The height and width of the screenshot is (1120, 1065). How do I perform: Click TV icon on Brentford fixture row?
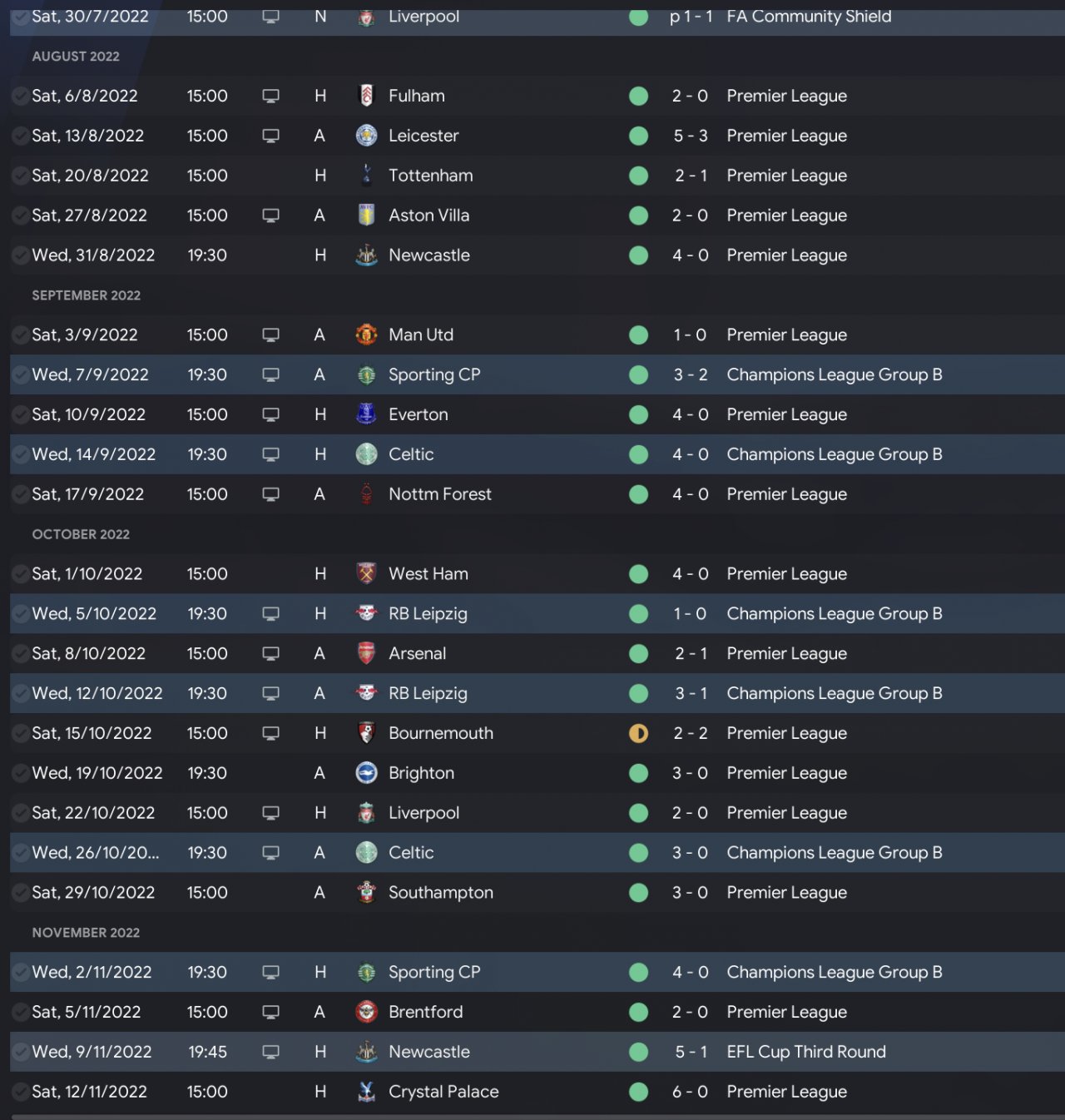(x=270, y=1013)
